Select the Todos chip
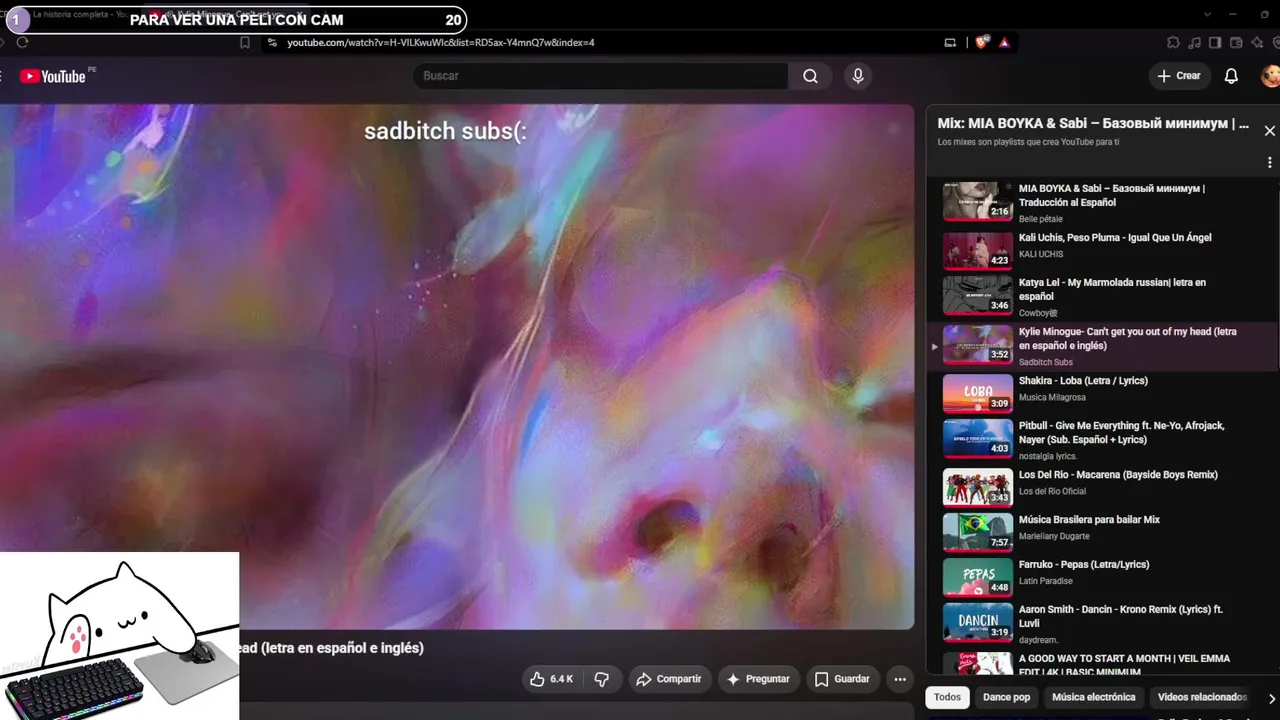 pyautogui.click(x=947, y=697)
